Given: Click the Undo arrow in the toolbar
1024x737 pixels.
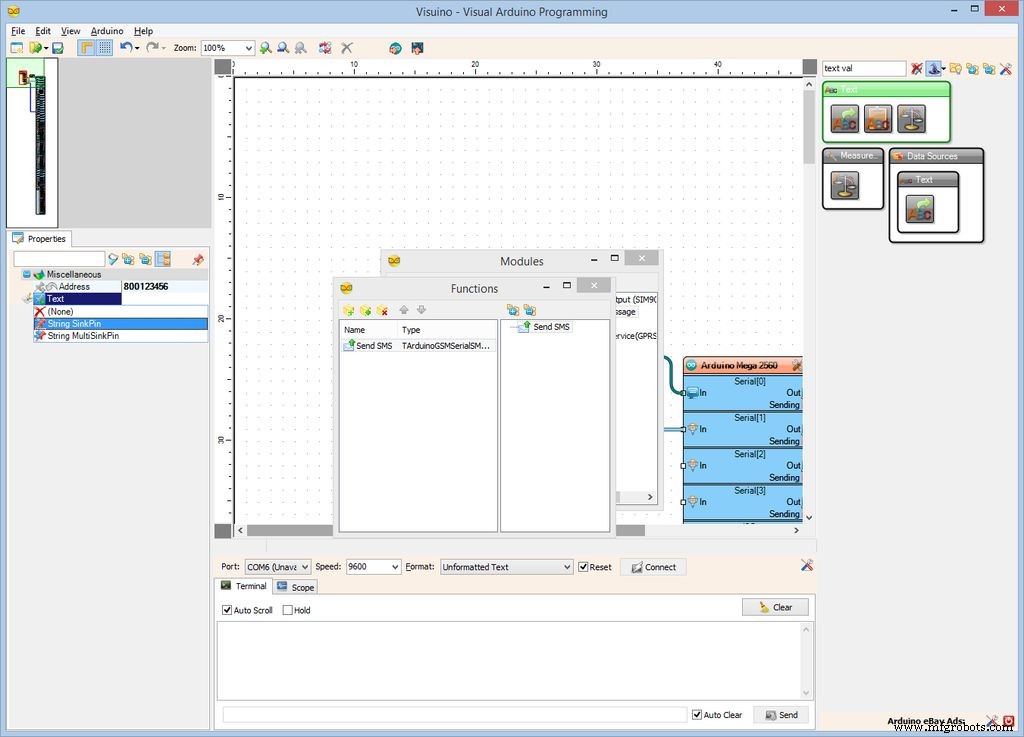Looking at the screenshot, I should click(x=125, y=48).
